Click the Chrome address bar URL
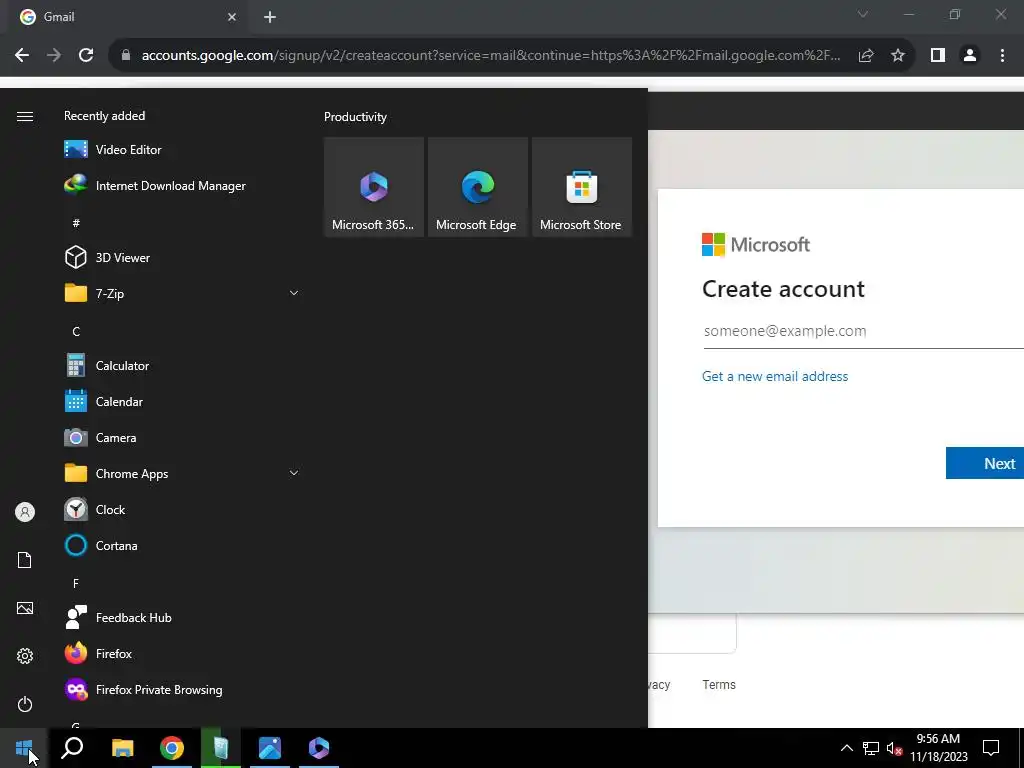 491,55
